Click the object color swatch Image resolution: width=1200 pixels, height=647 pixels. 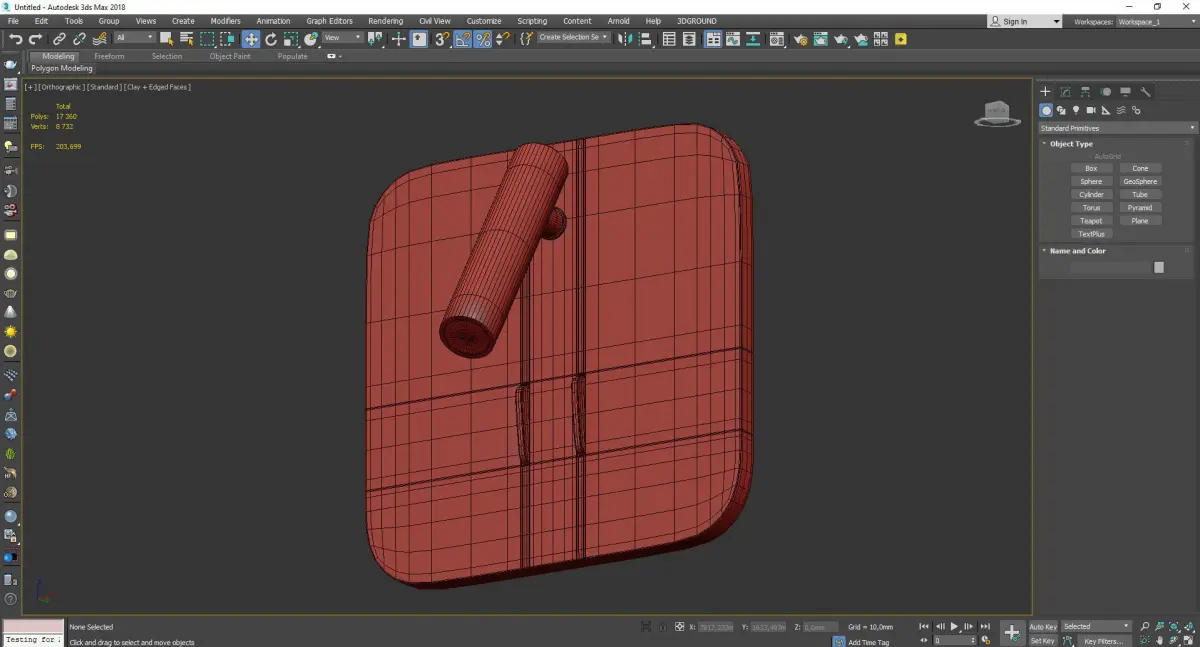pyautogui.click(x=1159, y=267)
